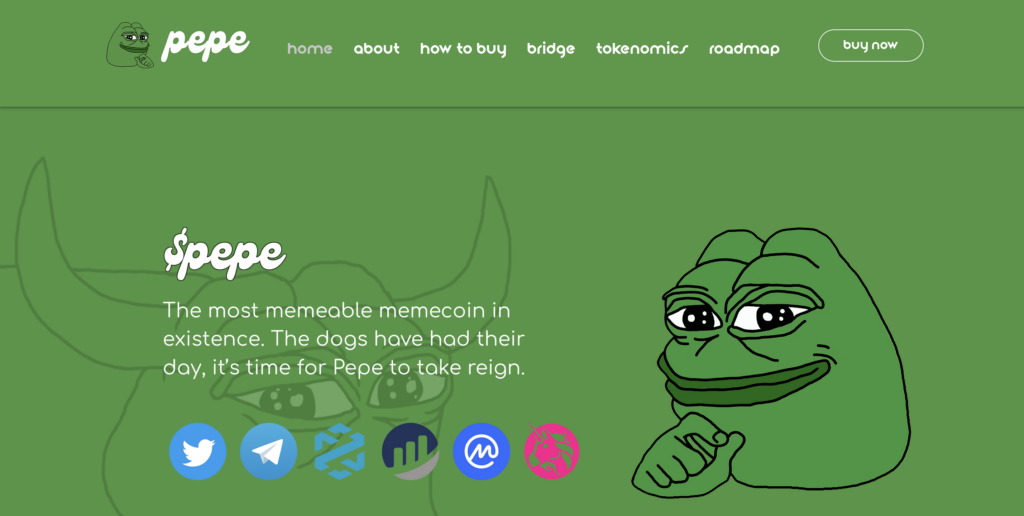Click the pink Uniswap unicorn icon
The image size is (1024, 516).
552,451
